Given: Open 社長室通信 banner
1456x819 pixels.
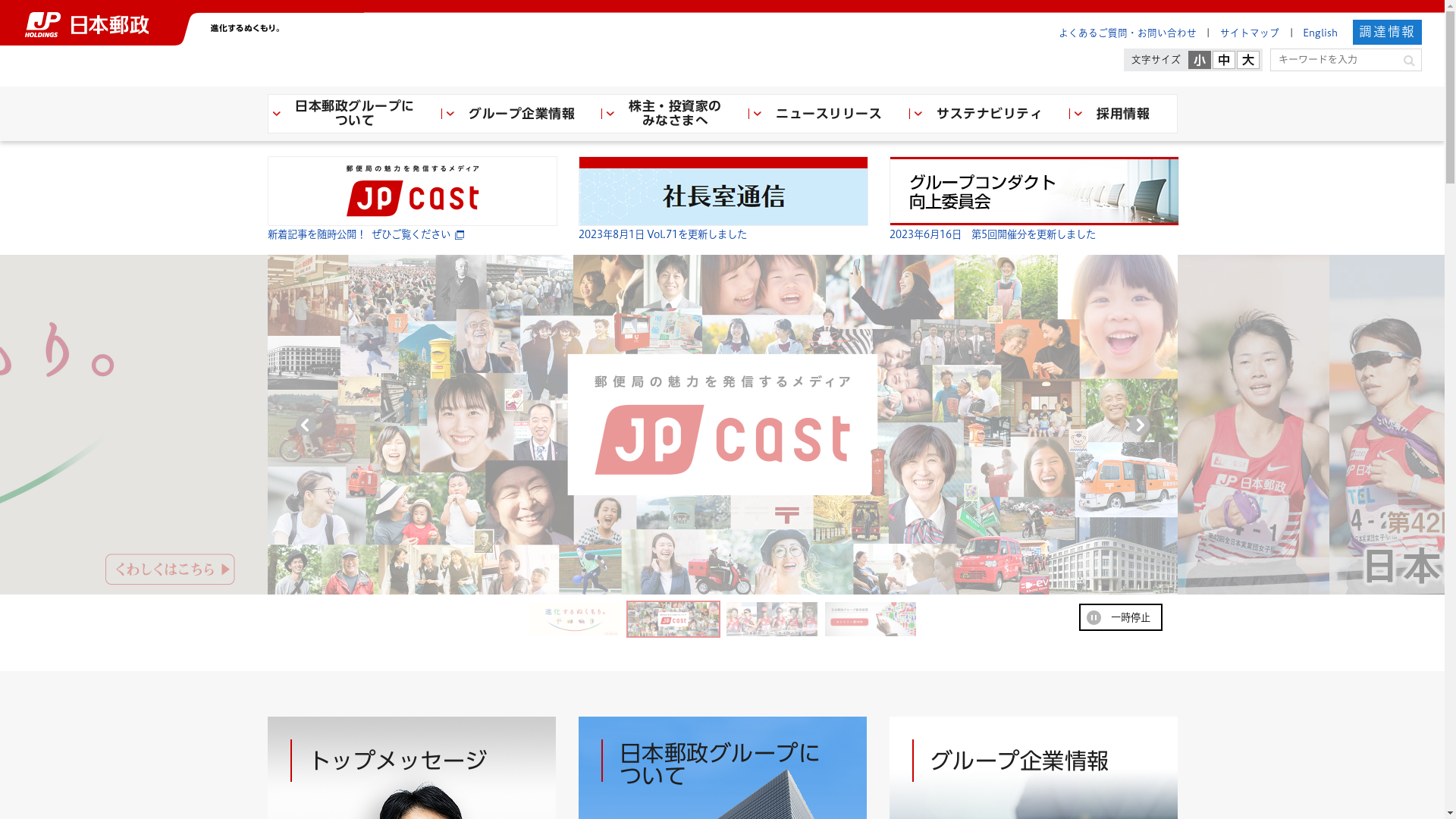Looking at the screenshot, I should pyautogui.click(x=723, y=191).
